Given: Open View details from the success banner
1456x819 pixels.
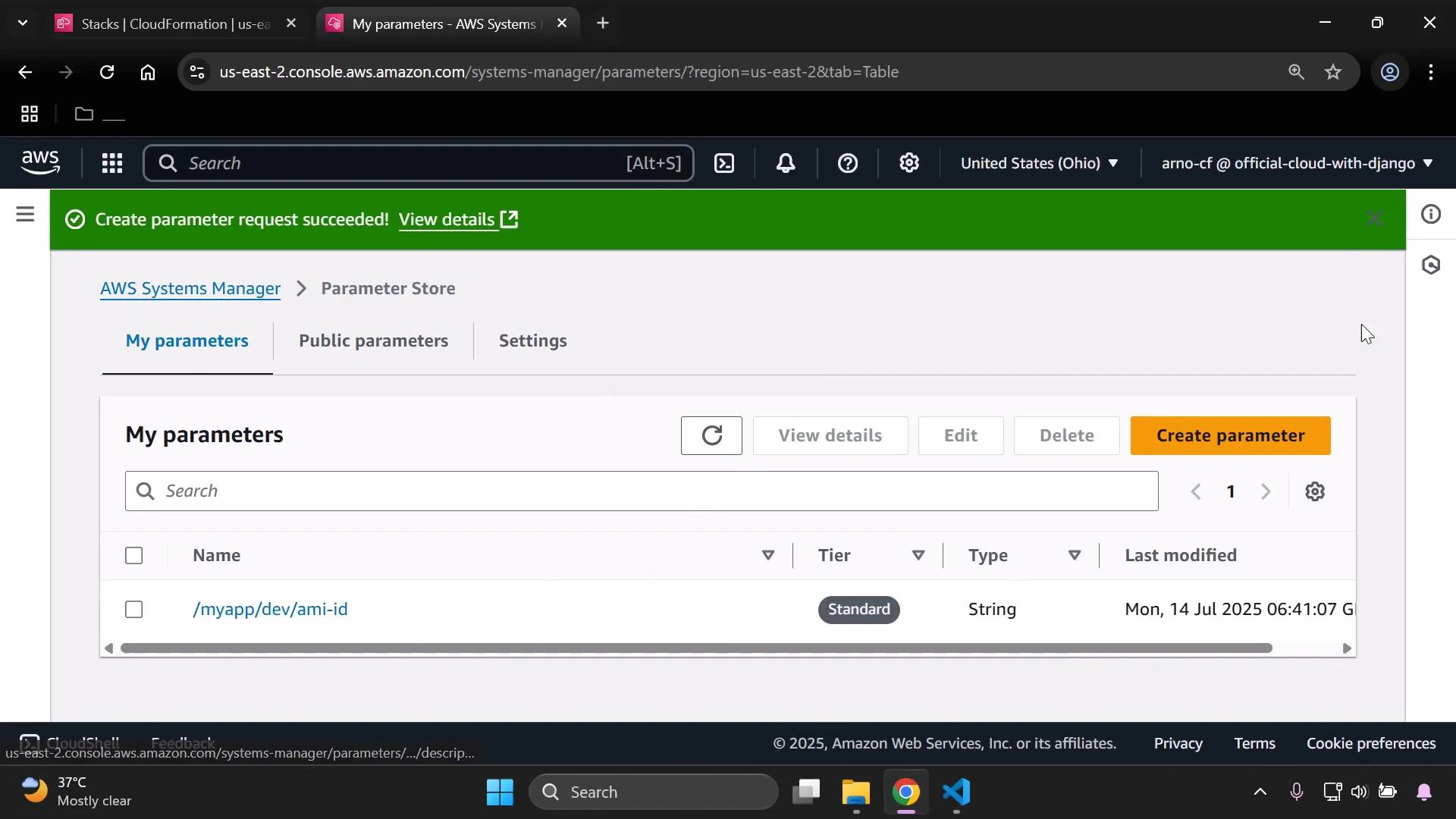Looking at the screenshot, I should pos(448,219).
